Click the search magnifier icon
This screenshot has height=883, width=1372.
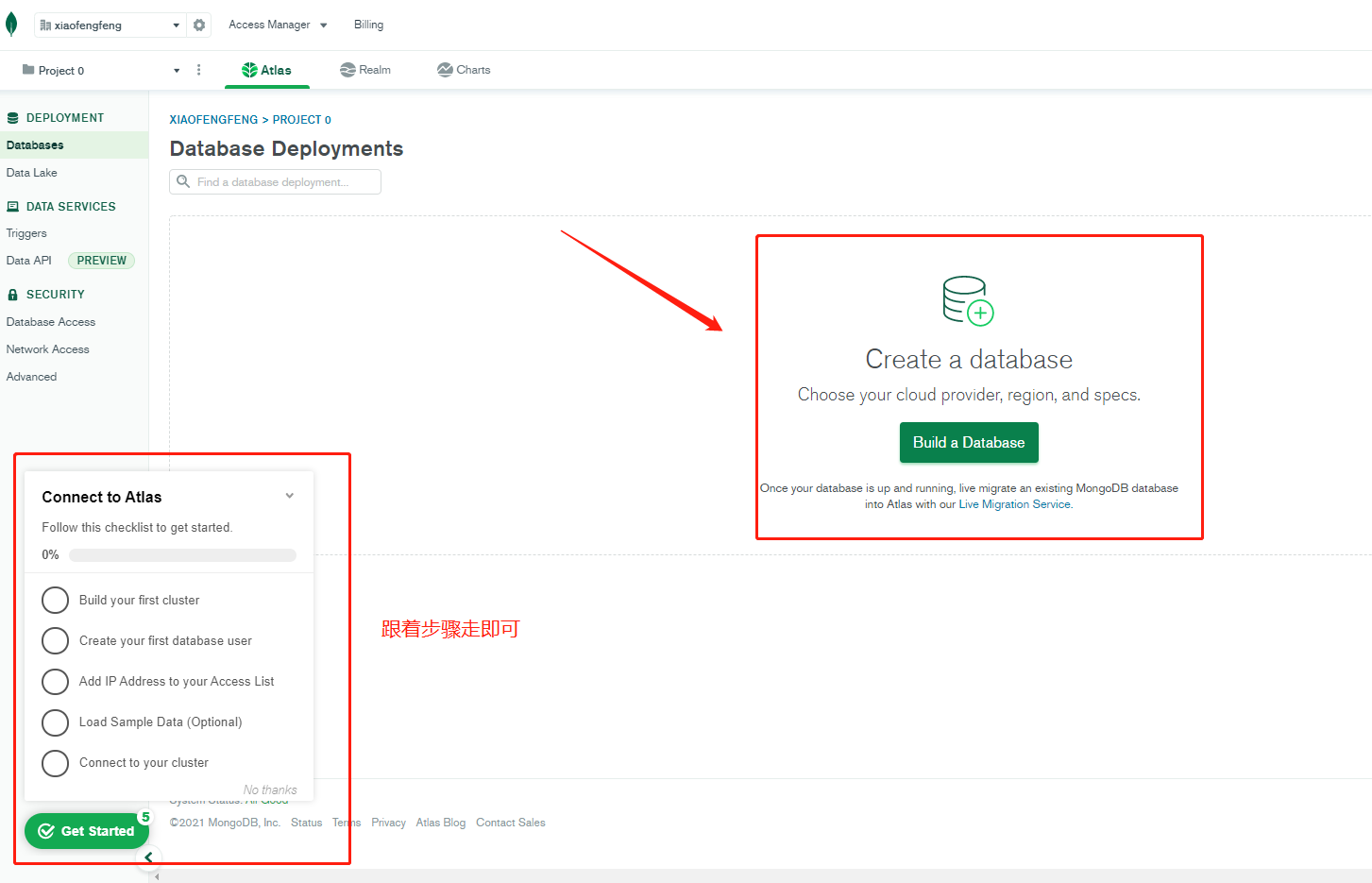(183, 181)
